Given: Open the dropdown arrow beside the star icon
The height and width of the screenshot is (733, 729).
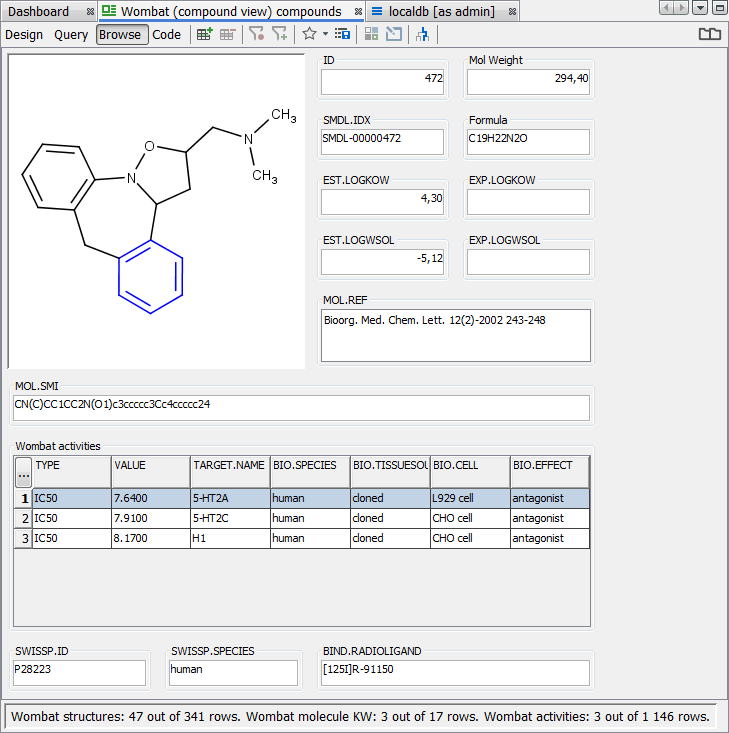Looking at the screenshot, I should click(325, 34).
